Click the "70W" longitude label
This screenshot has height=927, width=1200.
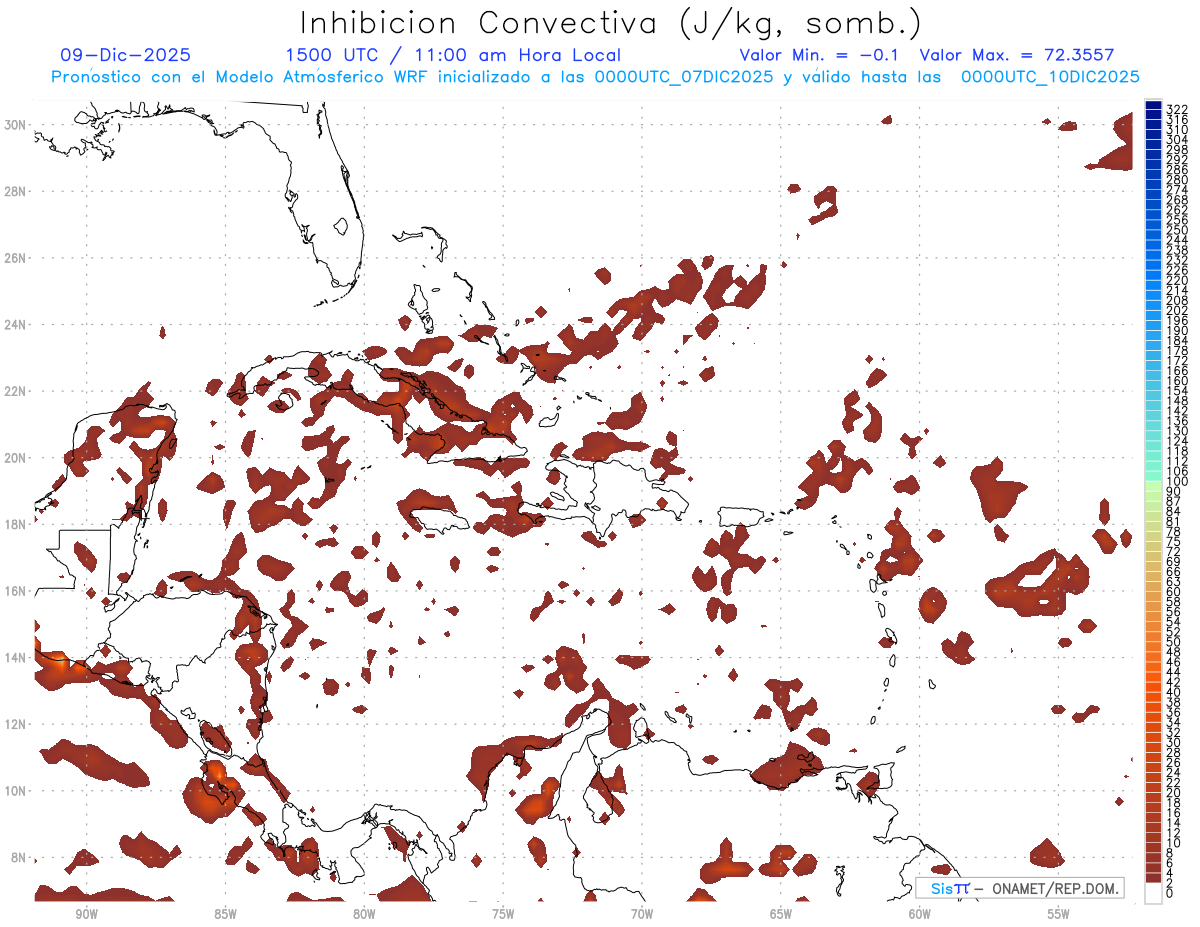[x=642, y=914]
